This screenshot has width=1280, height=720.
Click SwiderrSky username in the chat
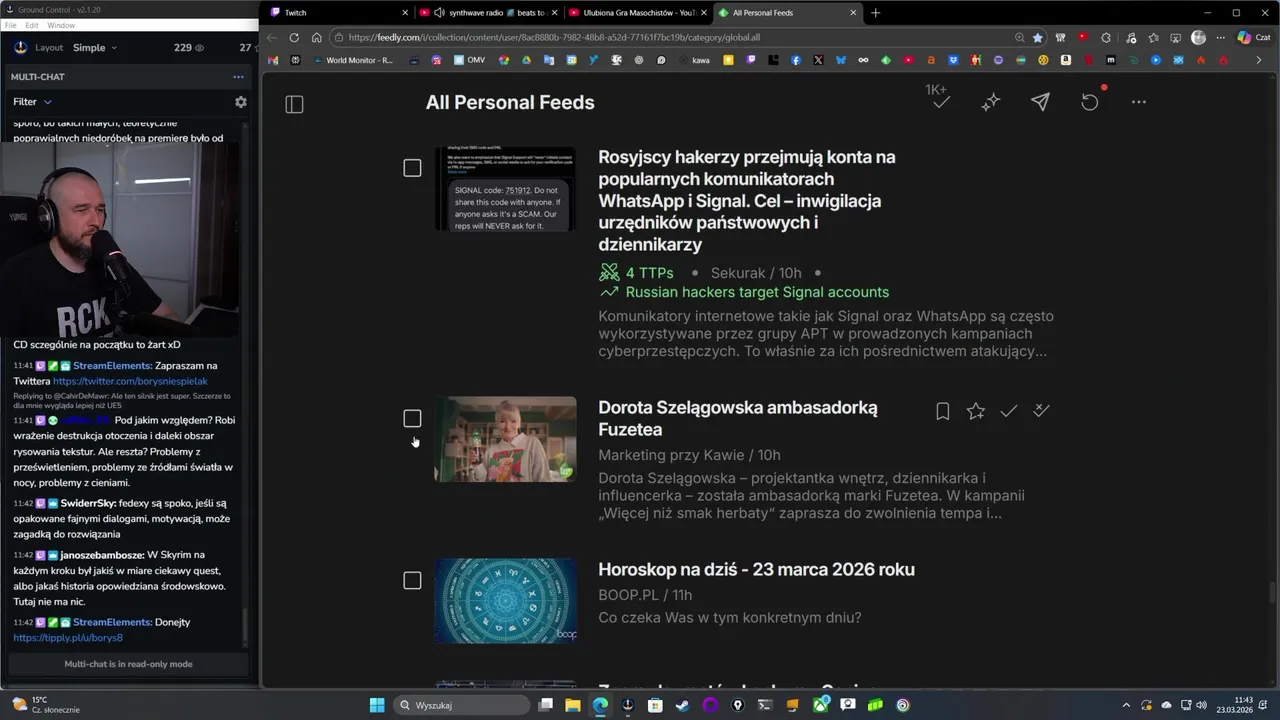point(87,503)
